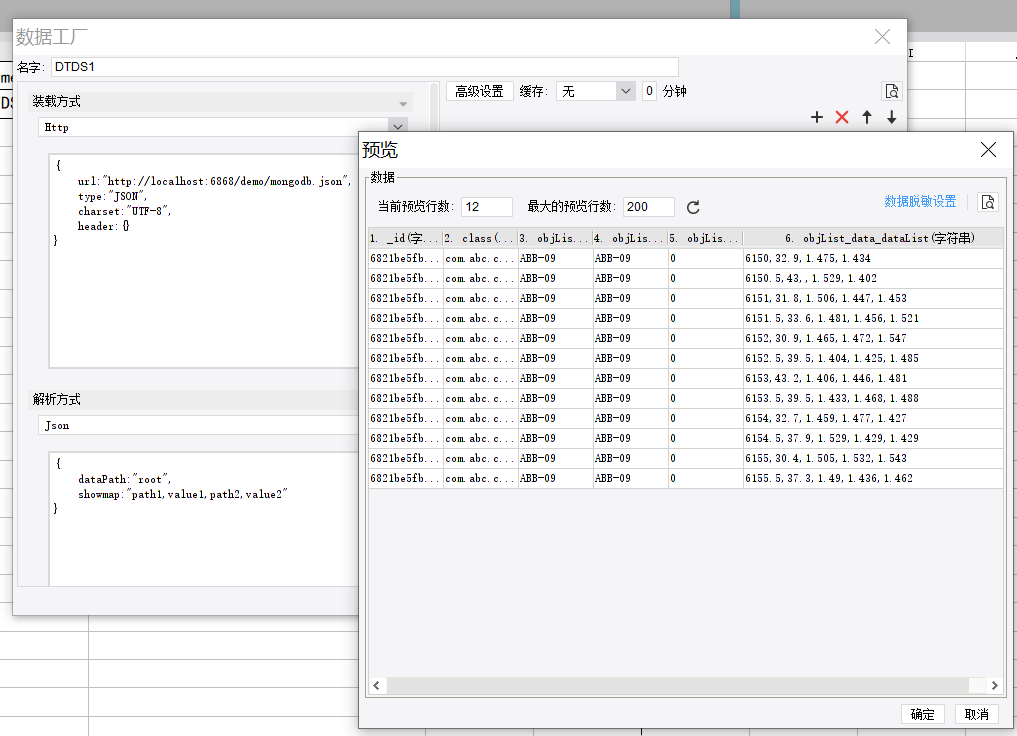Close the 预览 dialog window
The height and width of the screenshot is (736, 1017).
coord(987,150)
